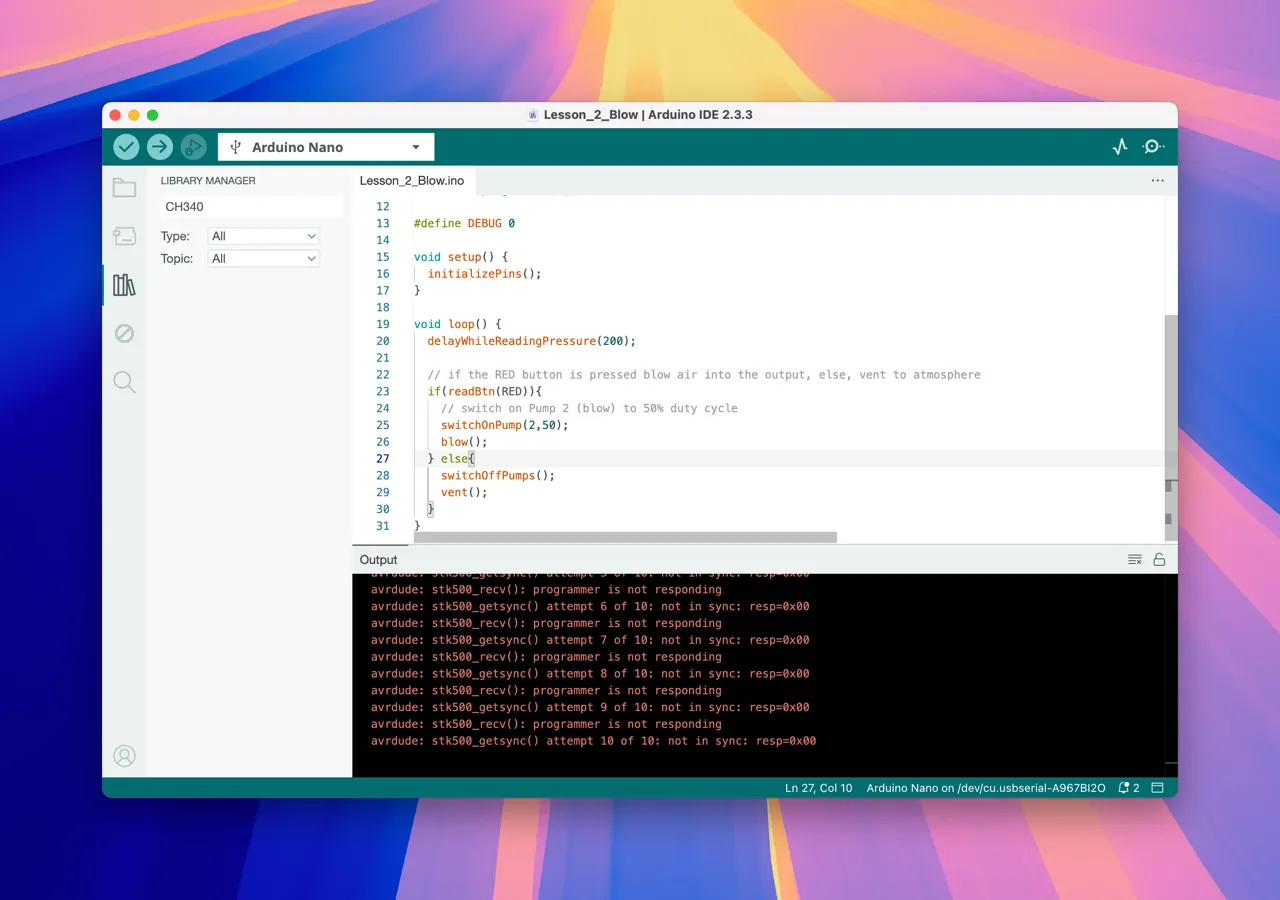Click the editor vertical scrollbar thumb
The width and height of the screenshot is (1280, 900).
pos(1171,428)
